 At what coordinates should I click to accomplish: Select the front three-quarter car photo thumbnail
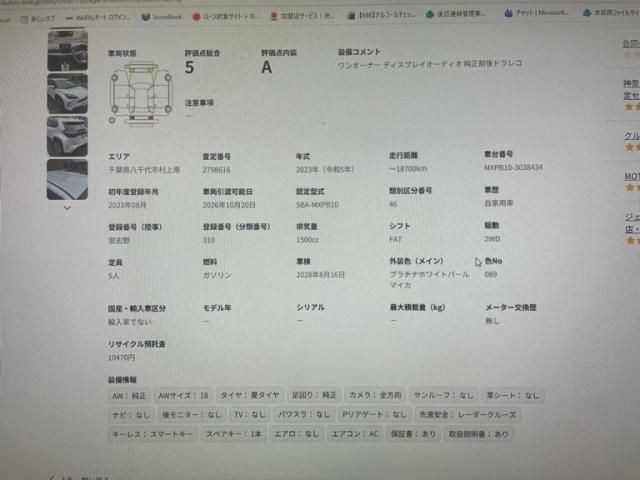67,93
